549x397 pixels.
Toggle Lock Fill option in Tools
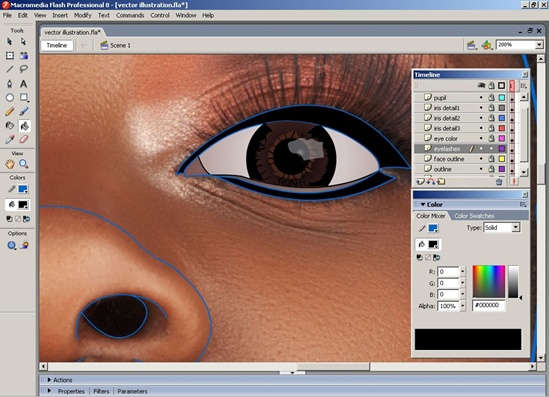(x=24, y=245)
